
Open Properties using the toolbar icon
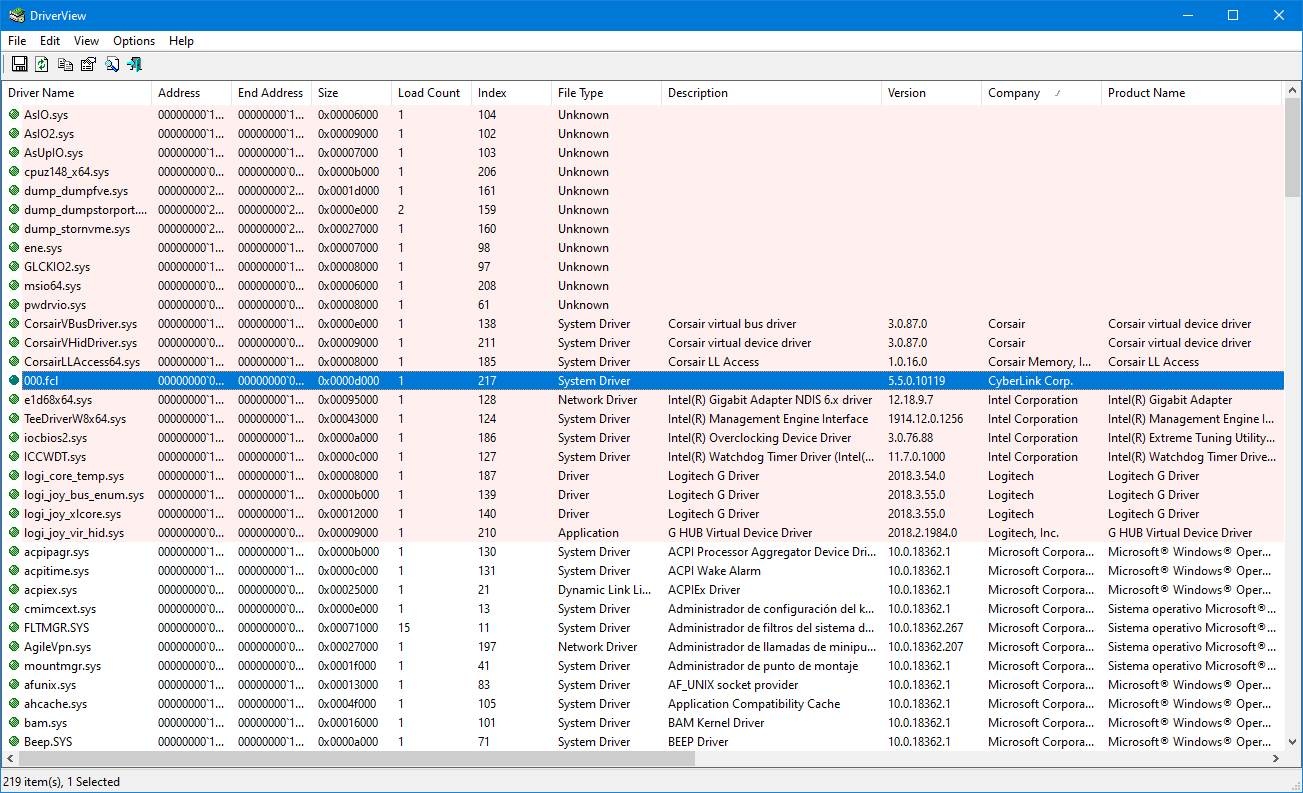coord(88,65)
